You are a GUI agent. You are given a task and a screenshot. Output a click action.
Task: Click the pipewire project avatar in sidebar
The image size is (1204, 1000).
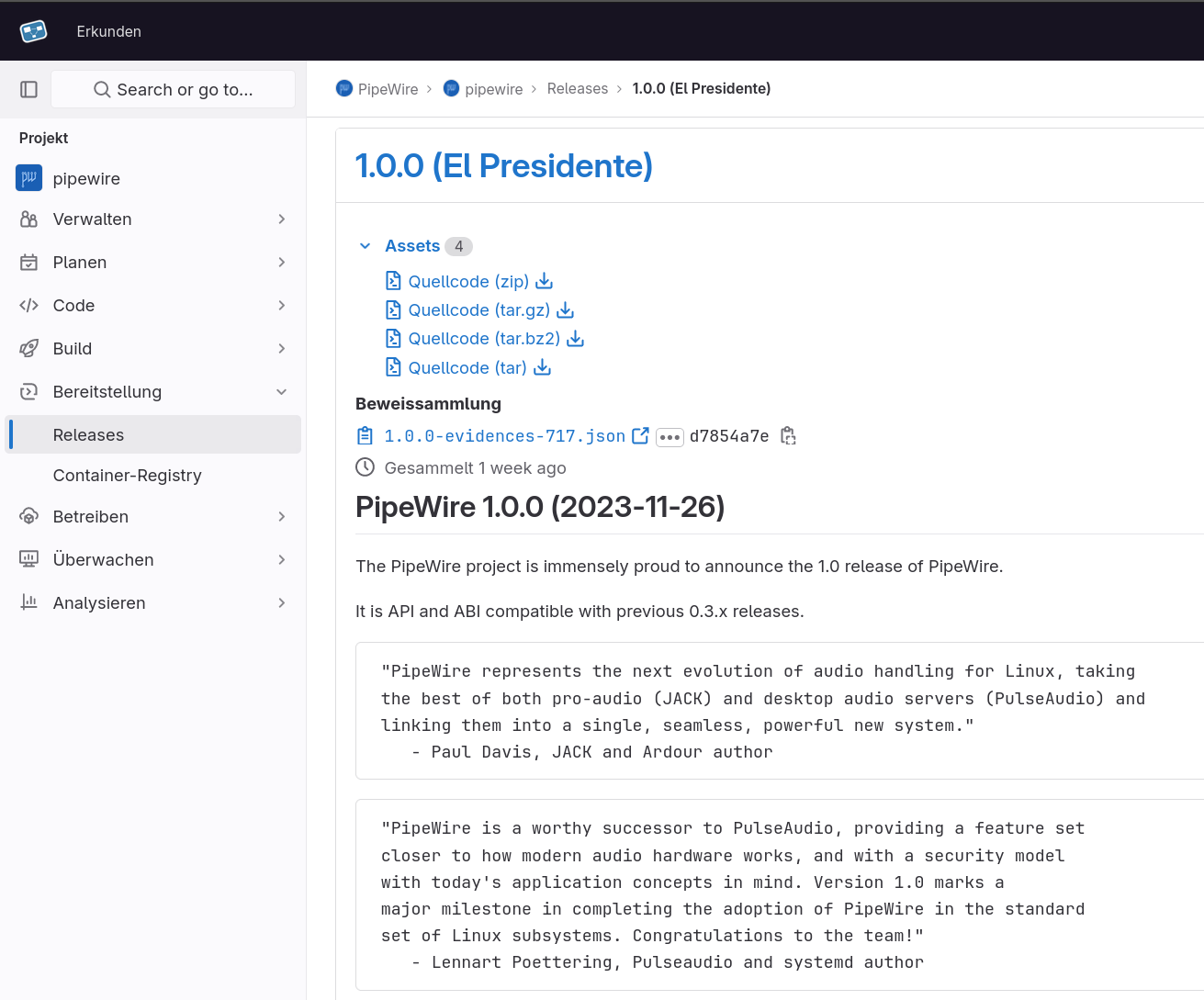[x=29, y=178]
